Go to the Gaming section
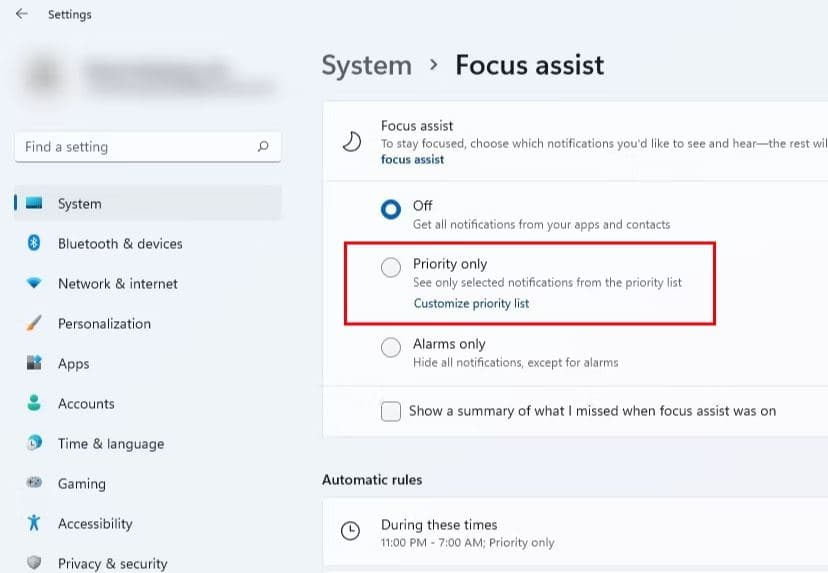Screen dimensions: 828x573 (x=81, y=484)
